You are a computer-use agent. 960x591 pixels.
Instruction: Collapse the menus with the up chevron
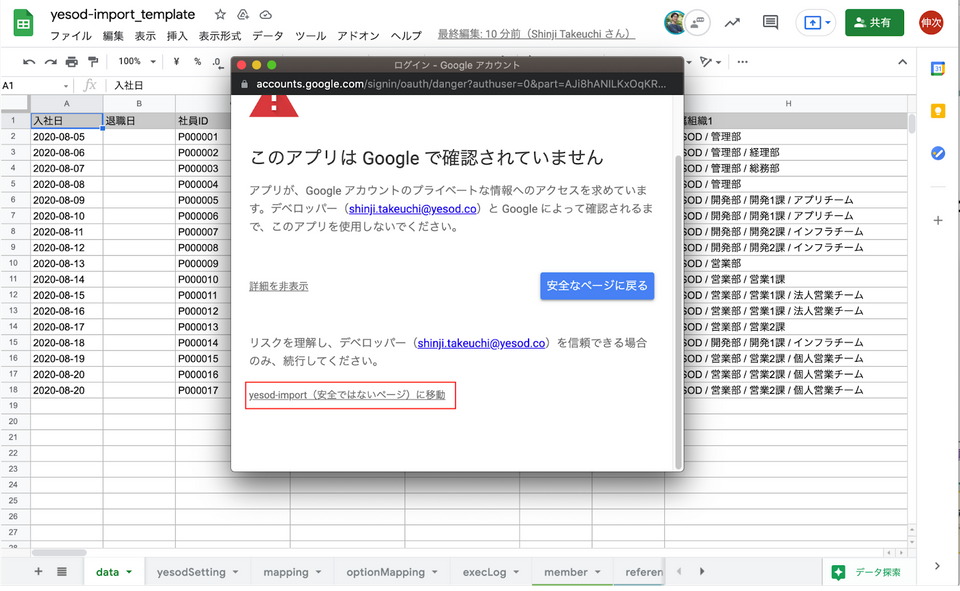[x=902, y=62]
